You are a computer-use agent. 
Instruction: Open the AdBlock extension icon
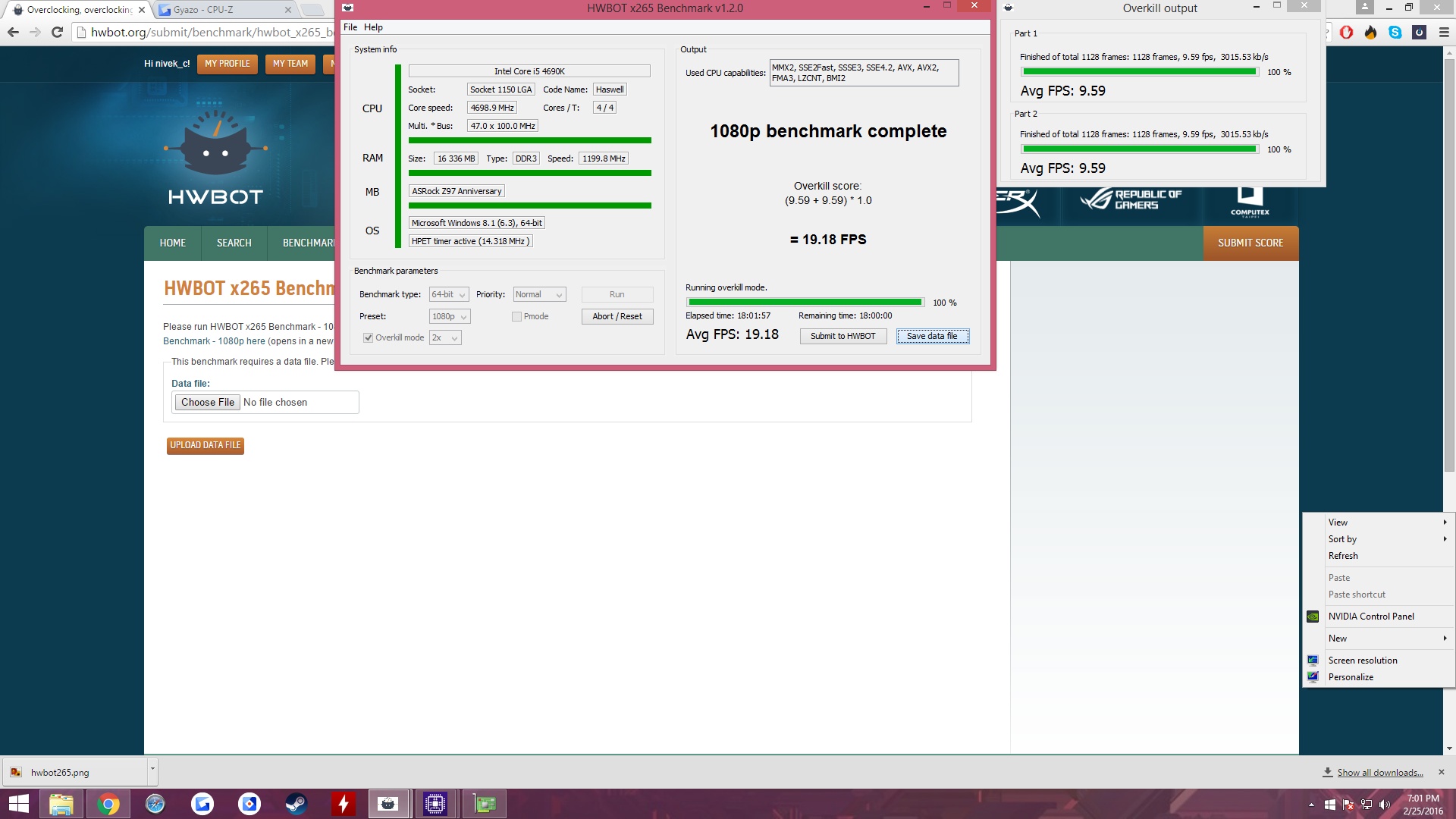pos(1347,32)
